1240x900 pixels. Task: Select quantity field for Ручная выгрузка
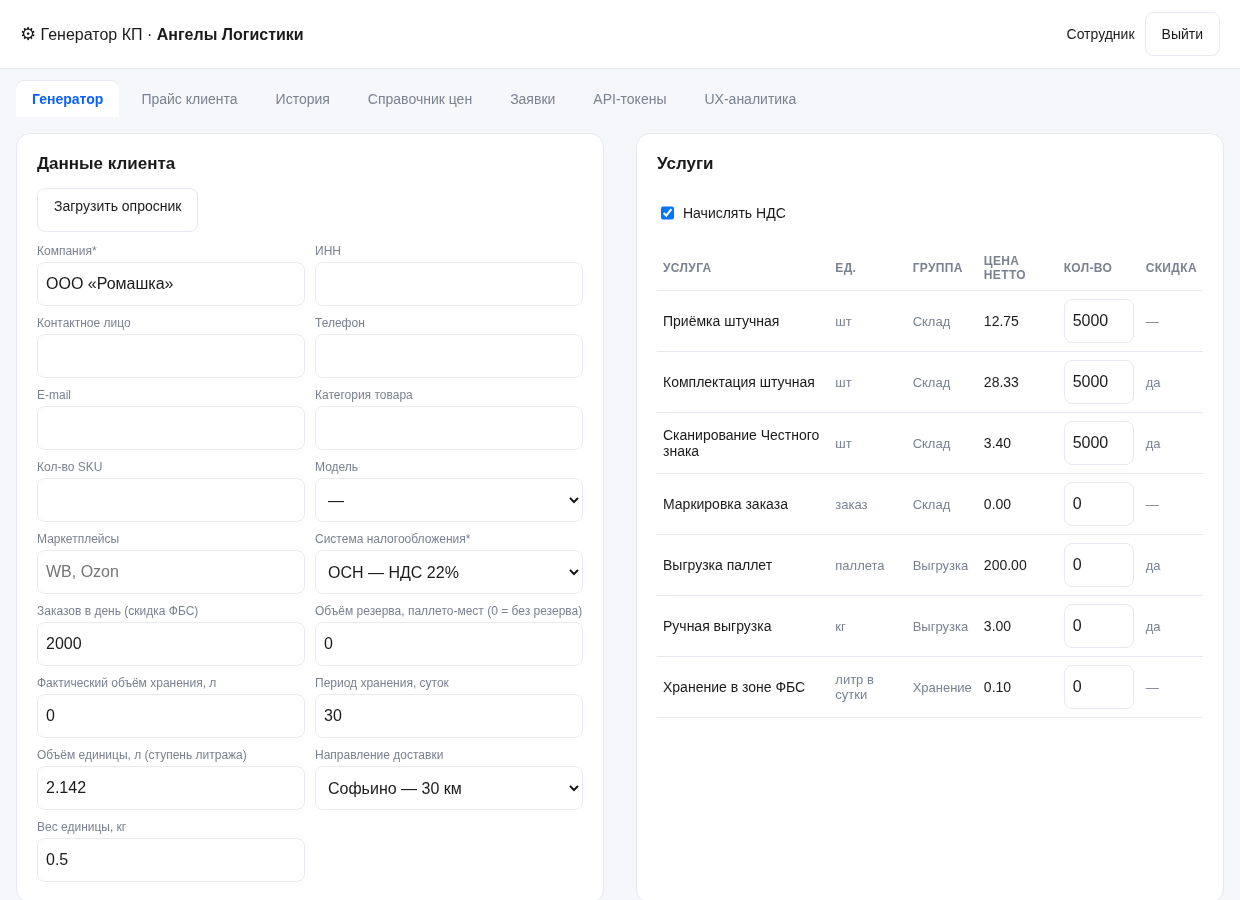coord(1099,626)
